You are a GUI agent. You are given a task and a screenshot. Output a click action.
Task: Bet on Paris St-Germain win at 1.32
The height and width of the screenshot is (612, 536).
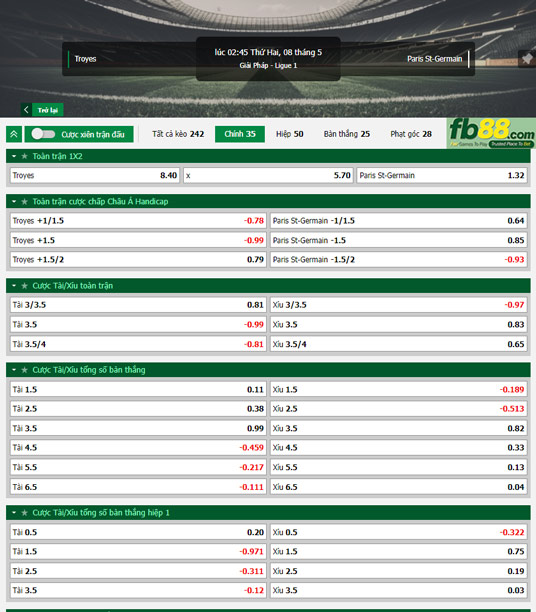point(442,175)
